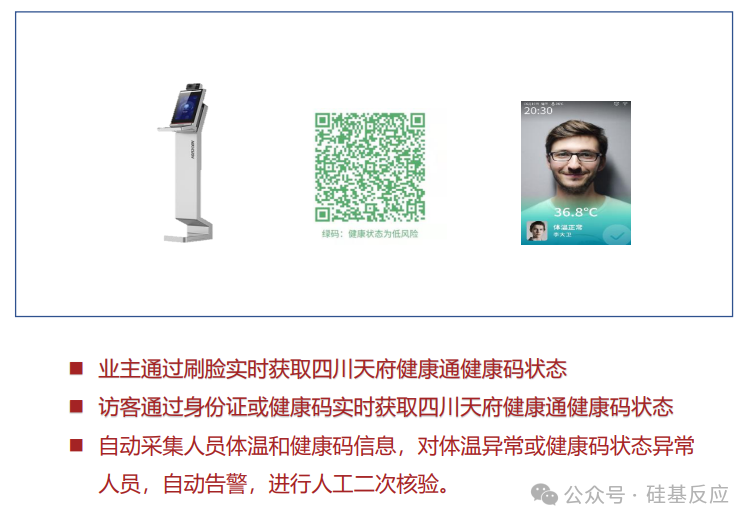Click the face temperature screen image
This screenshot has width=753, height=525.
point(576,173)
